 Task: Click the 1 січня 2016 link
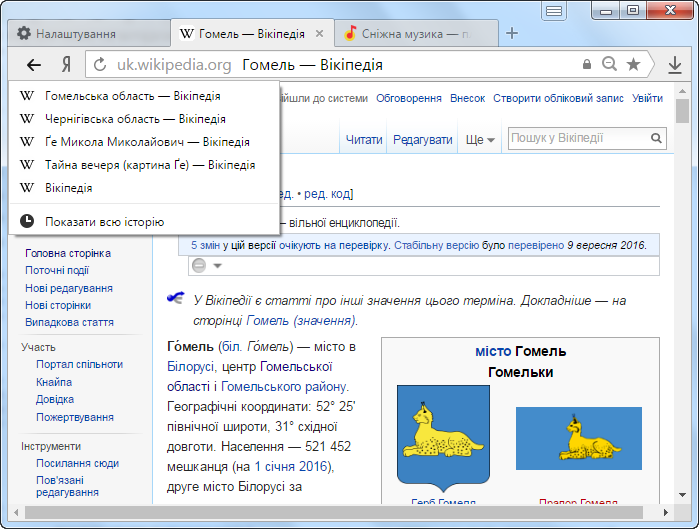coord(291,467)
